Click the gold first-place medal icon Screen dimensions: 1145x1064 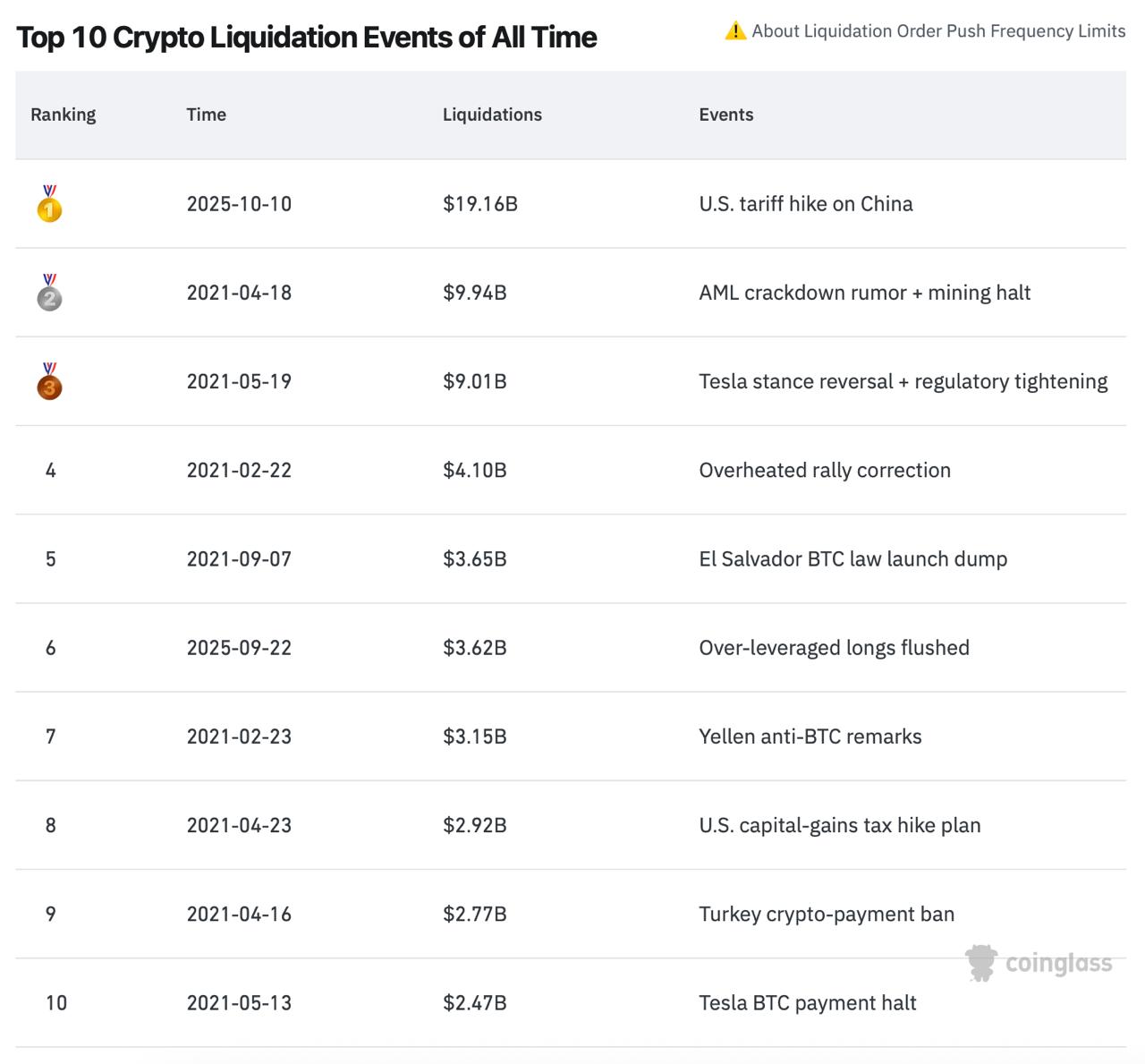click(x=49, y=204)
